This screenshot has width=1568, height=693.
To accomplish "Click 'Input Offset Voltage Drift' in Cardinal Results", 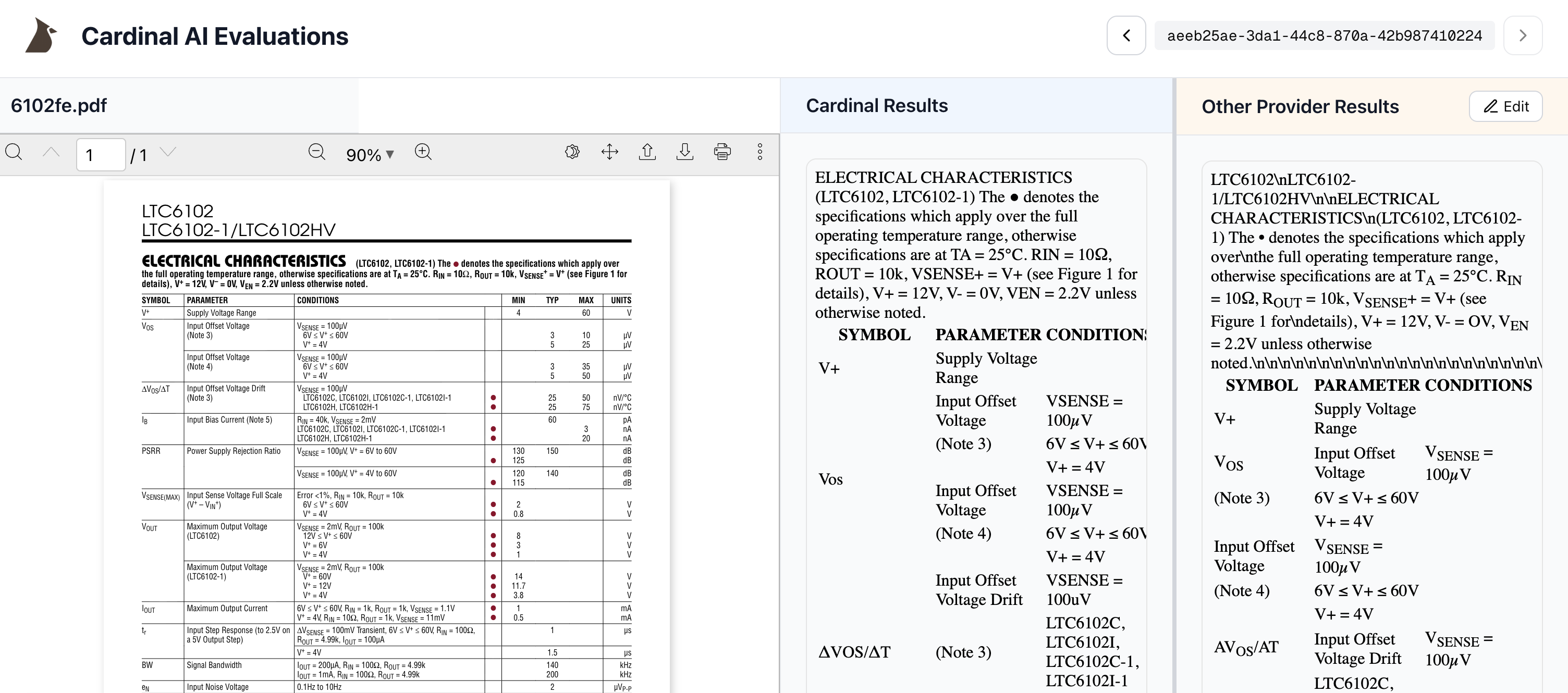I will [x=979, y=589].
